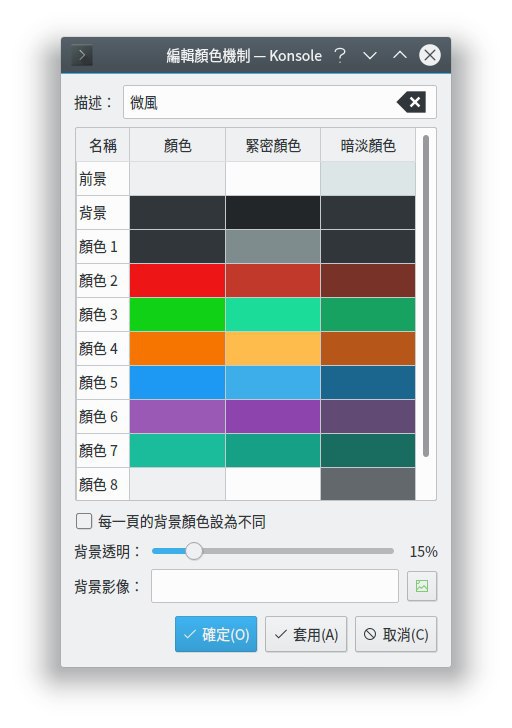
Task: Select the orange 顏色 4 color swatch
Action: (x=177, y=348)
